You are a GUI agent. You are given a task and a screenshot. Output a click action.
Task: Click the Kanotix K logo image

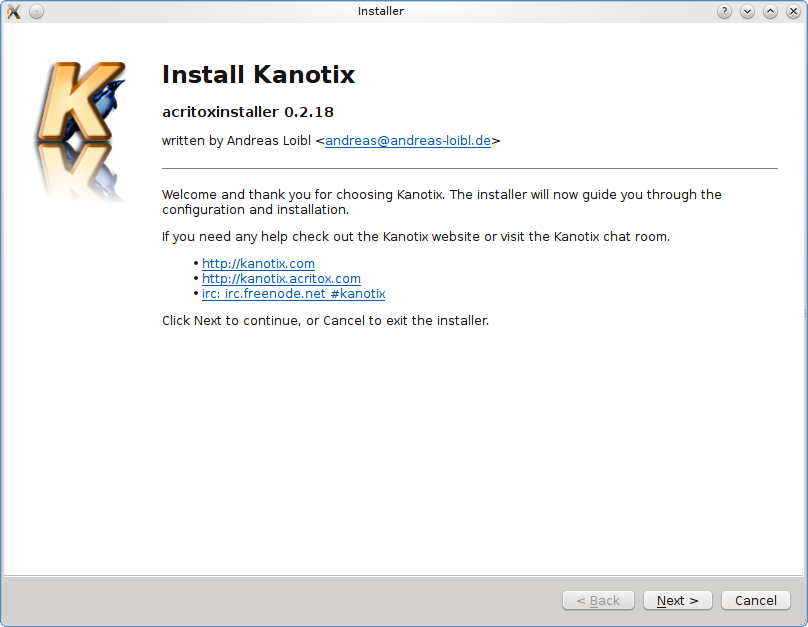point(81,131)
